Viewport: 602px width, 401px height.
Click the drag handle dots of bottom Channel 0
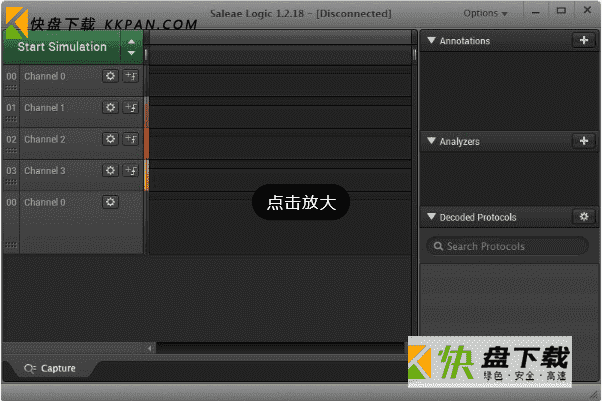tap(11, 245)
